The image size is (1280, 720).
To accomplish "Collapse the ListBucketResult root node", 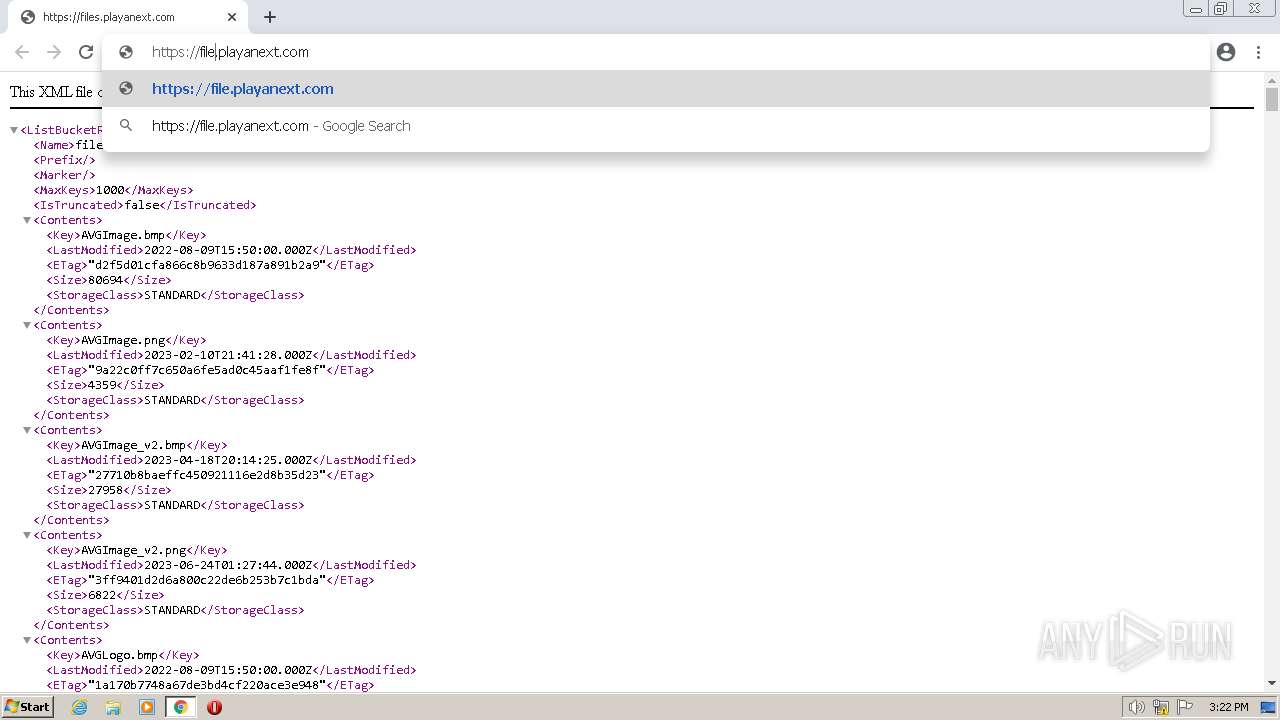I will (x=14, y=130).
